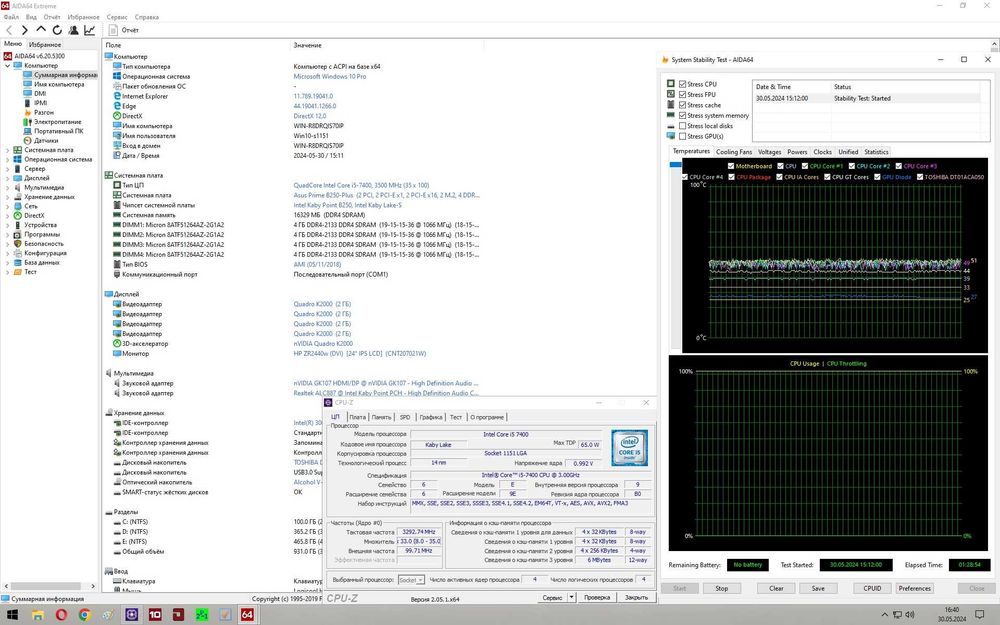Image resolution: width=1000 pixels, height=625 pixels.
Task: Switch to the Voltages tab
Action: pyautogui.click(x=769, y=152)
